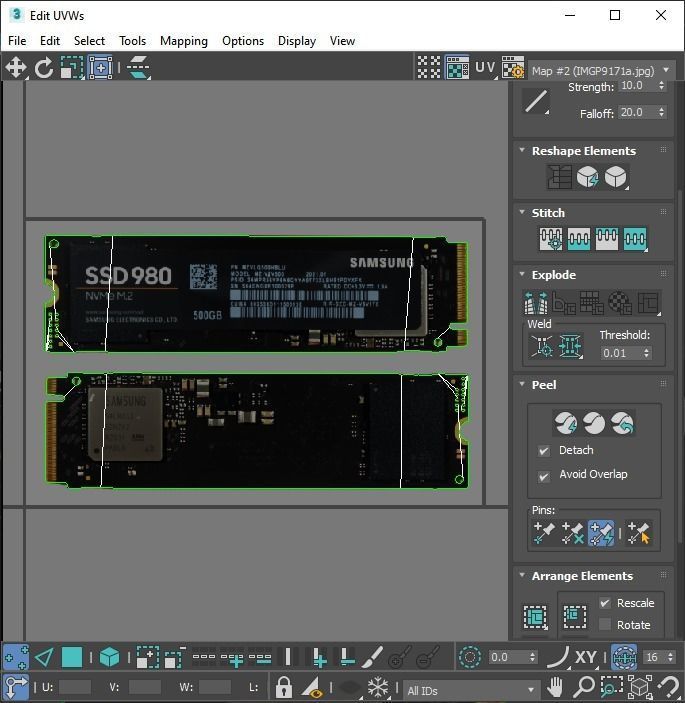Open texture properties gear-checker icon
Image resolution: width=685 pixels, height=703 pixels.
(513, 67)
